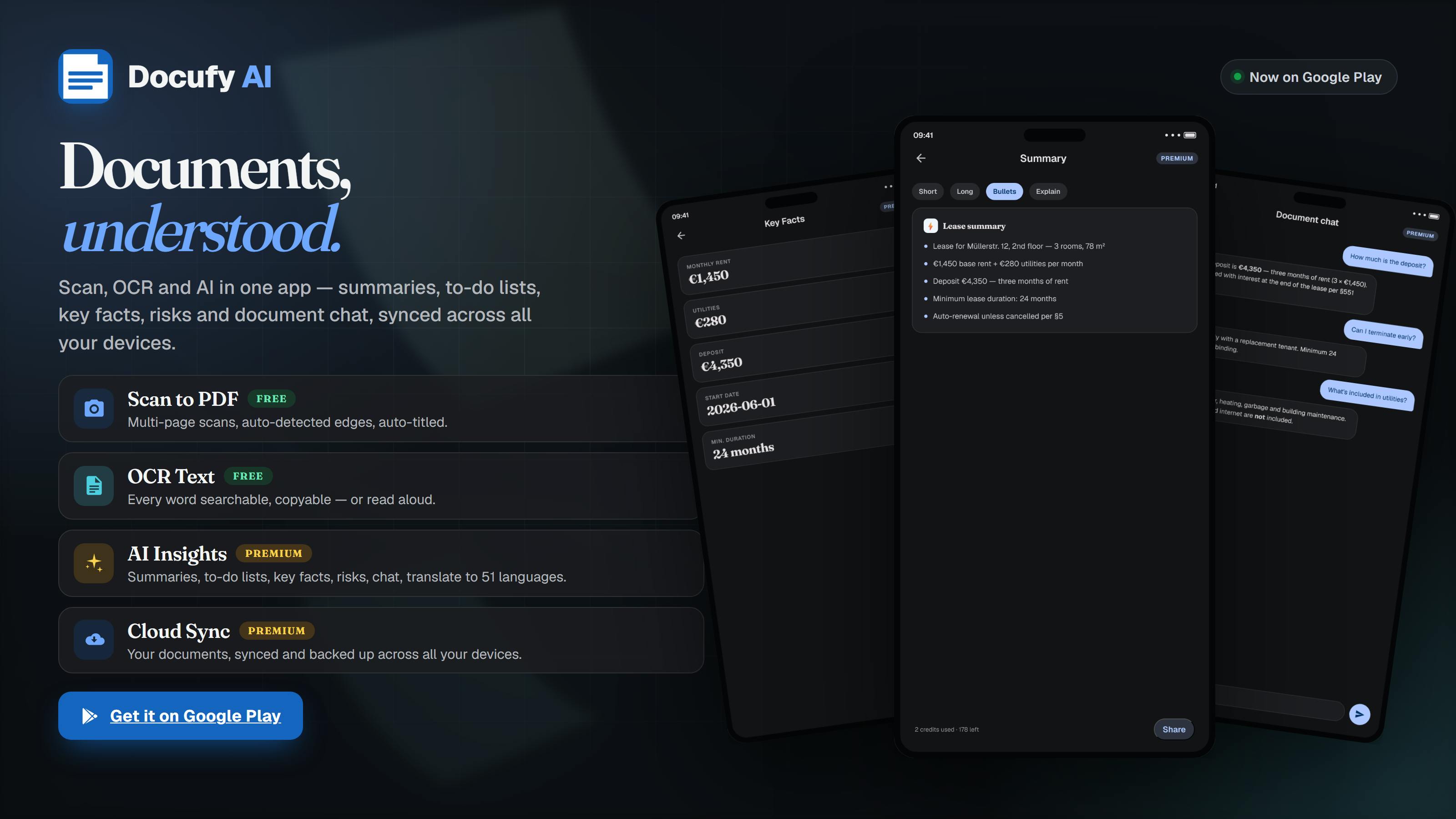The height and width of the screenshot is (819, 1456).
Task: Click the camera icon for Scan to PDF
Action: [x=94, y=408]
